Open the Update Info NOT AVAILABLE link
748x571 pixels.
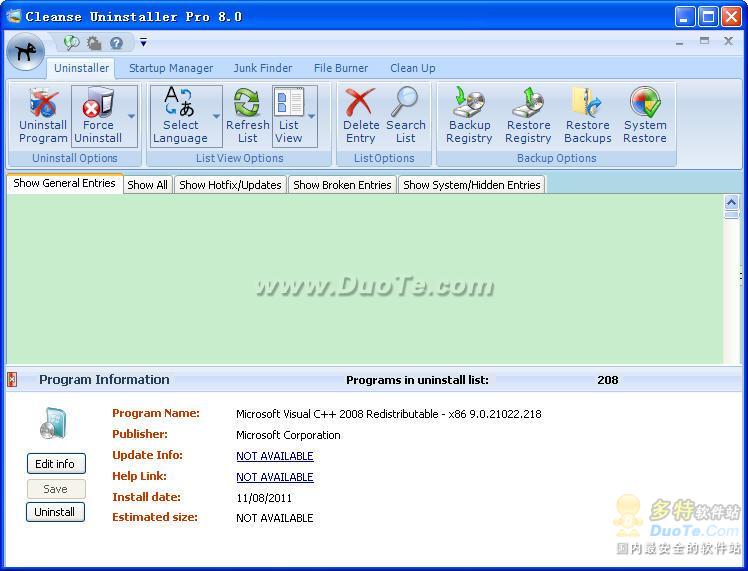275,456
